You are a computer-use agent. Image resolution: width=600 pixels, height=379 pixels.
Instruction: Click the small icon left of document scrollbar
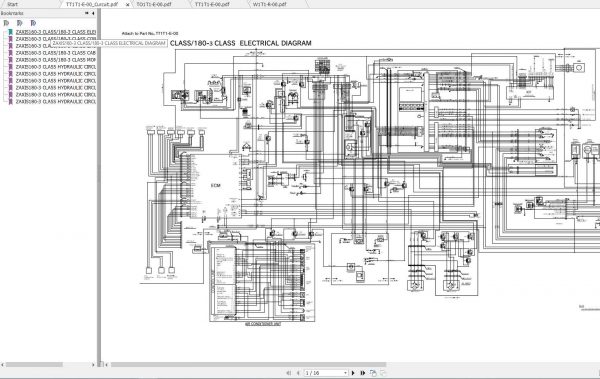coord(101,364)
